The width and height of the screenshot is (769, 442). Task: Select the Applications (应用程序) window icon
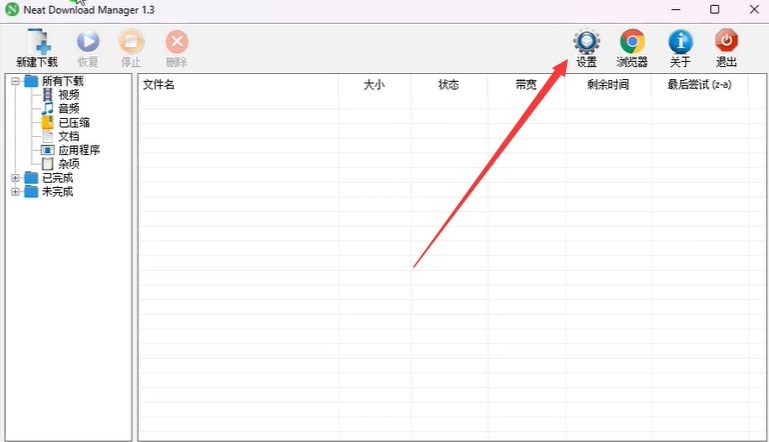pos(47,150)
